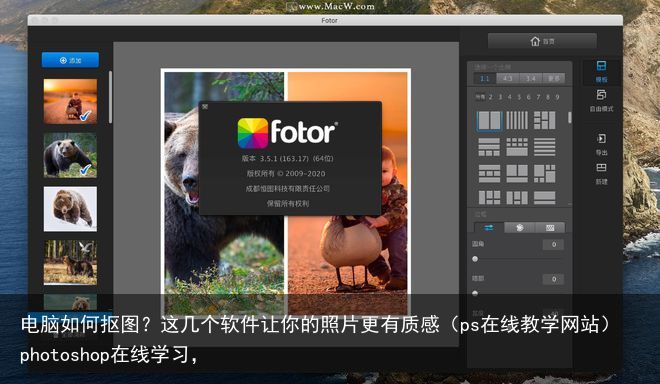Choose template with large square and small corner squares
The width and height of the screenshot is (660, 384).
pyautogui.click(x=545, y=173)
